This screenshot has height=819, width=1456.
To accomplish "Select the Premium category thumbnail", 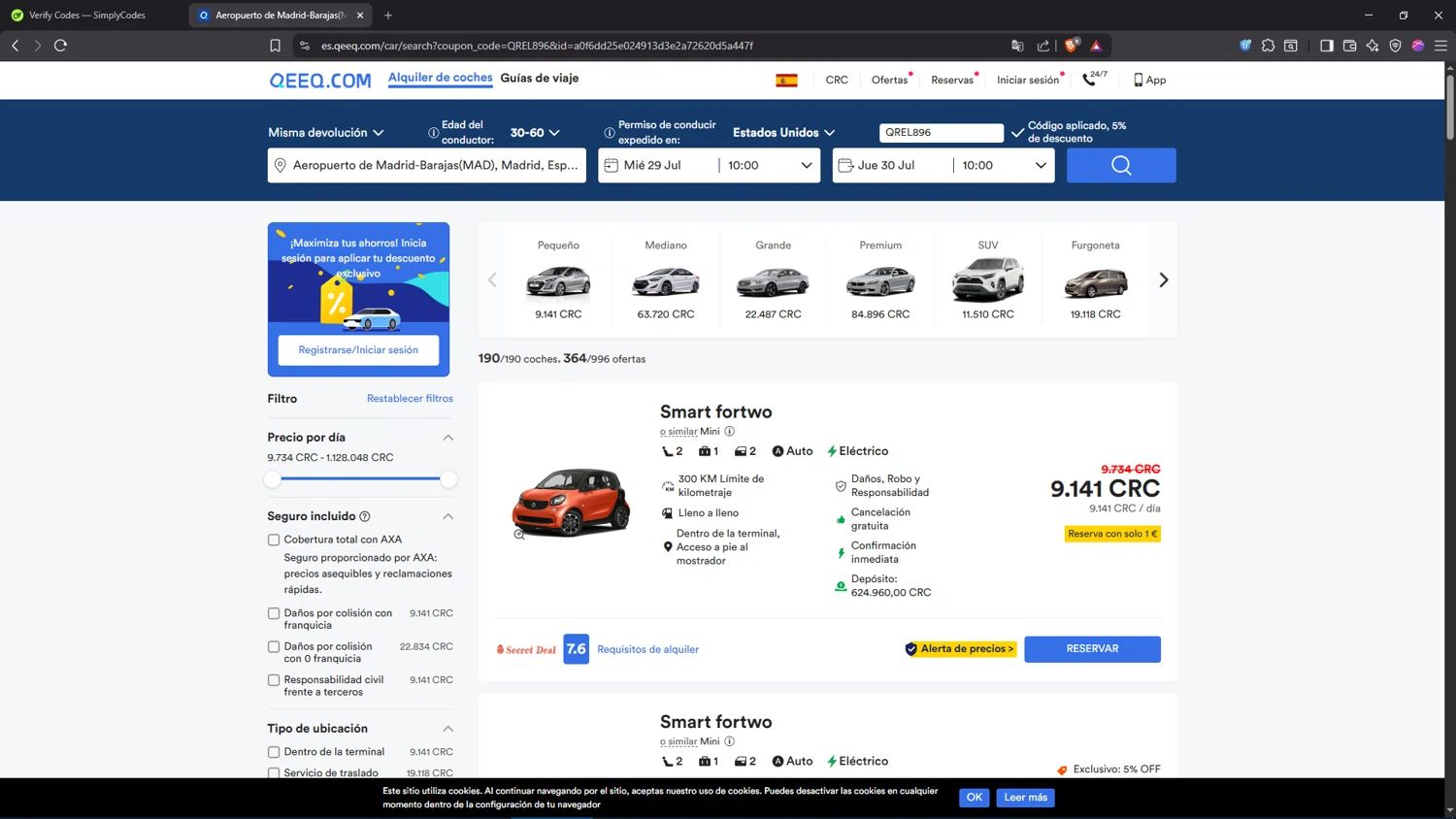I will coord(880,280).
